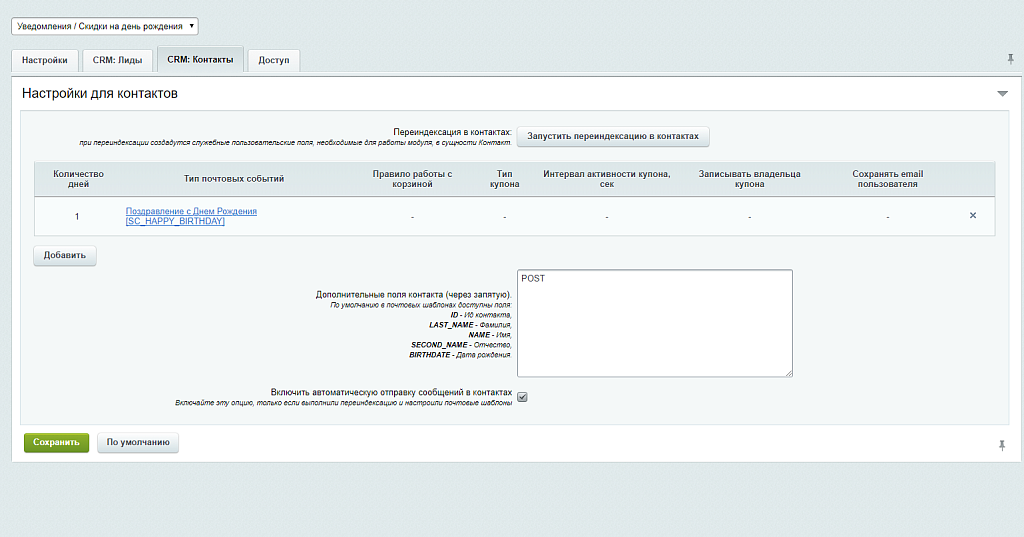This screenshot has height=537, width=1024.
Task: Select the CRM: Контакты tab
Action: pos(200,60)
